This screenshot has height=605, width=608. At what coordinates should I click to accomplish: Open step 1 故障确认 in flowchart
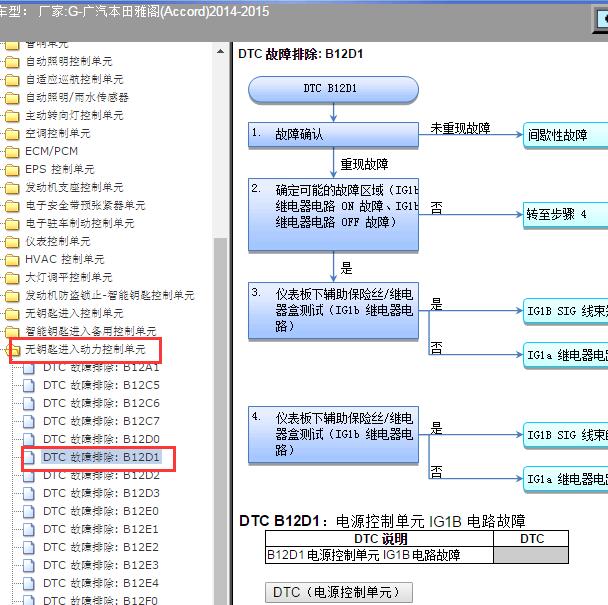[333, 135]
